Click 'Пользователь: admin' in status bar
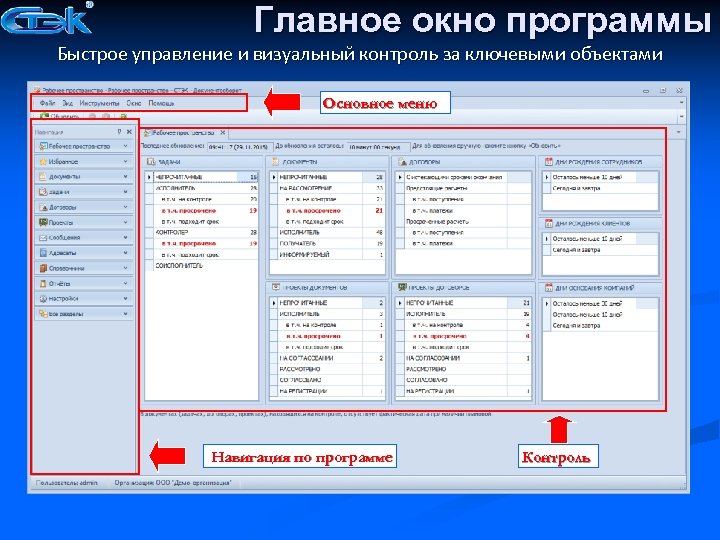The width and height of the screenshot is (720, 540). coord(67,483)
